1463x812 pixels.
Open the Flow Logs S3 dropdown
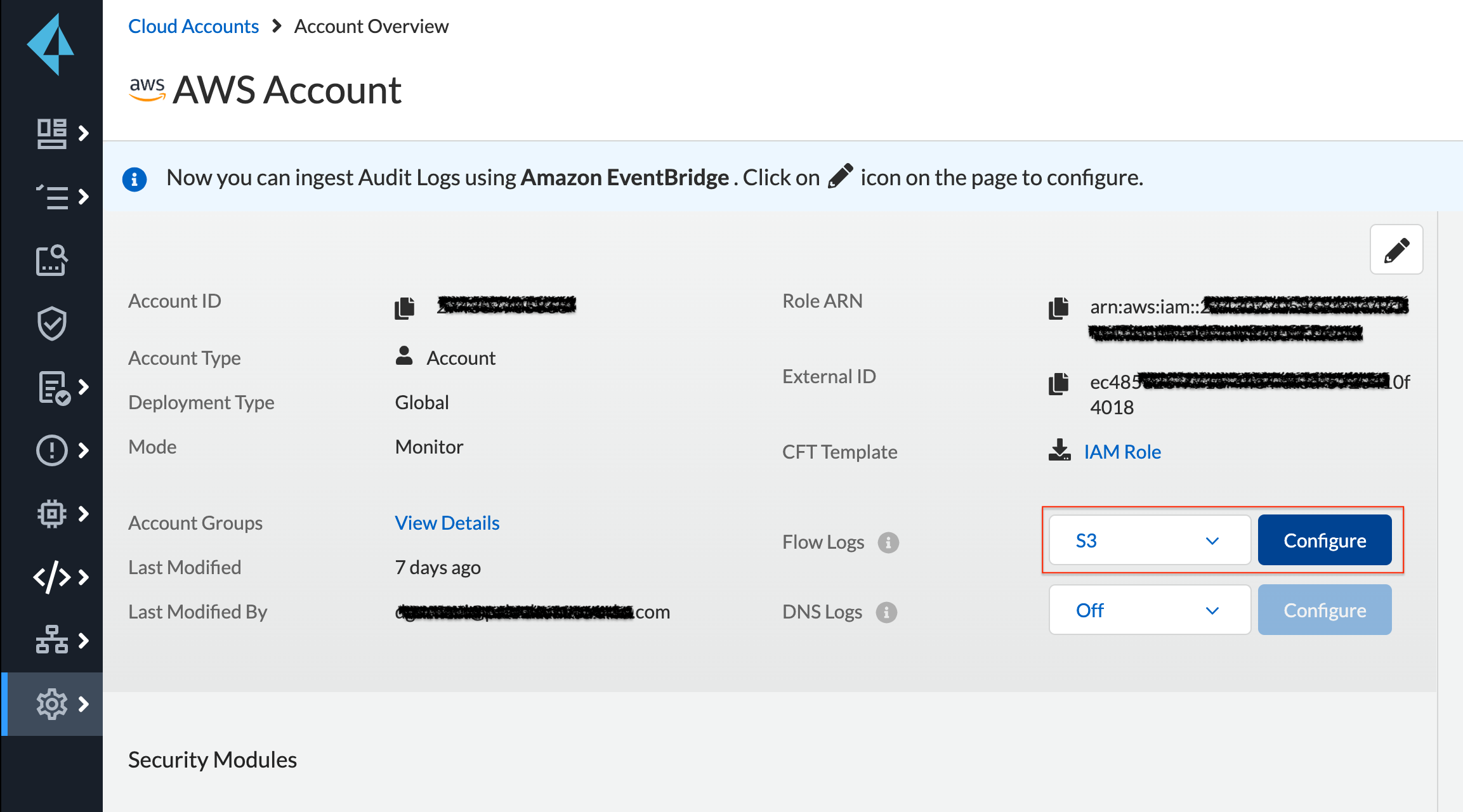click(1149, 540)
